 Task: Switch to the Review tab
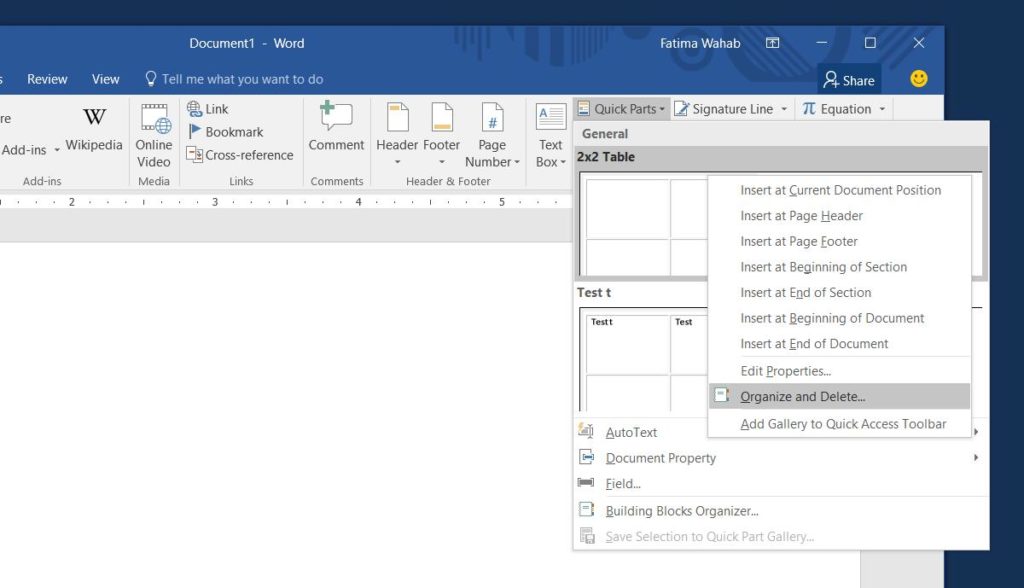[46, 78]
